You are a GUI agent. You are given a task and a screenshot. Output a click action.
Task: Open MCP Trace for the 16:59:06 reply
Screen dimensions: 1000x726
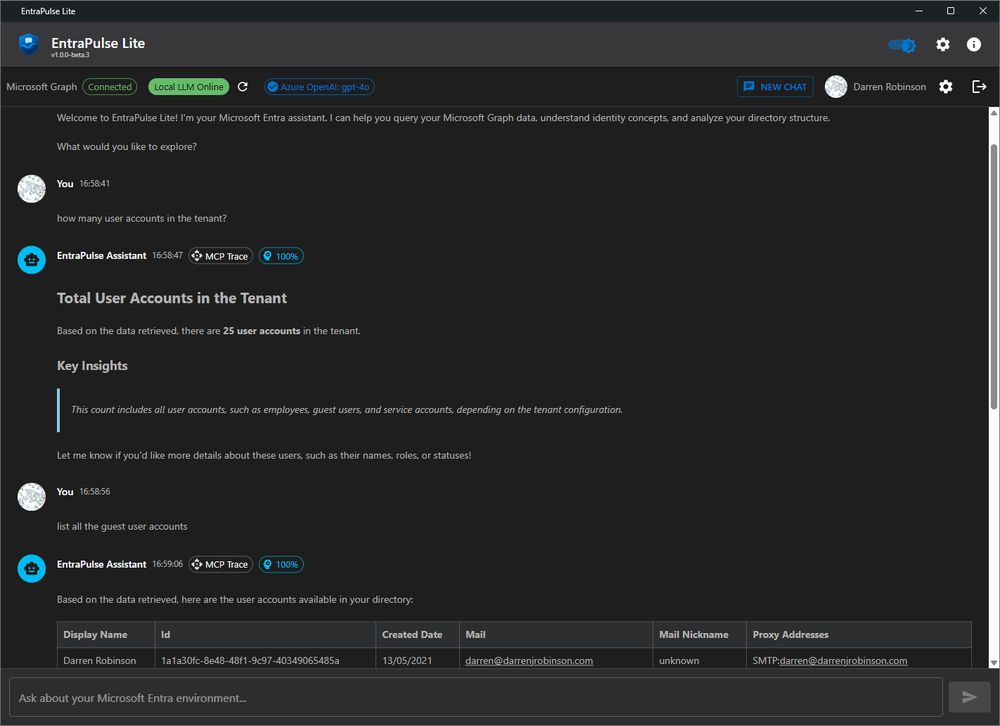click(x=221, y=565)
